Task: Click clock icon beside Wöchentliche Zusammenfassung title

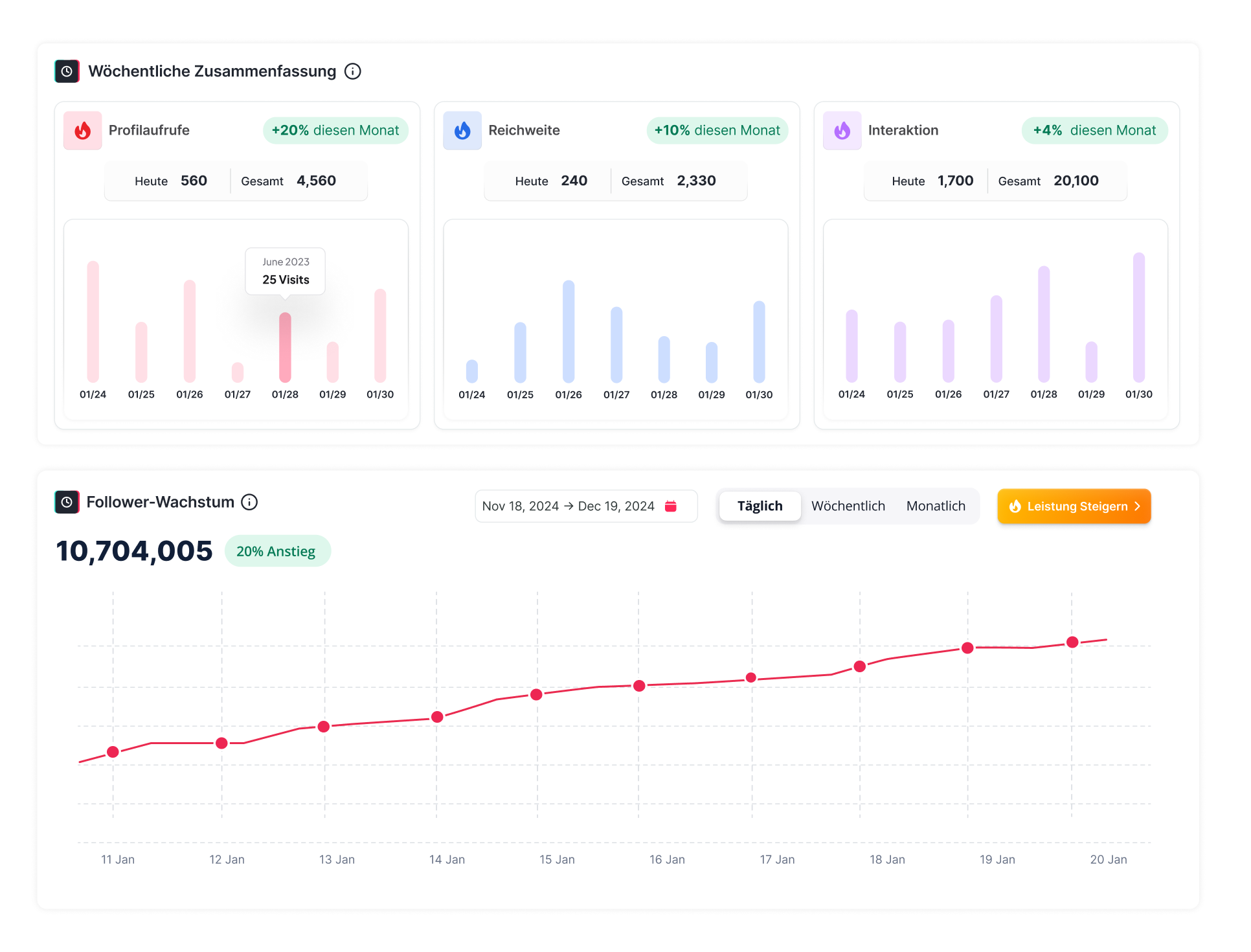Action: pos(67,71)
